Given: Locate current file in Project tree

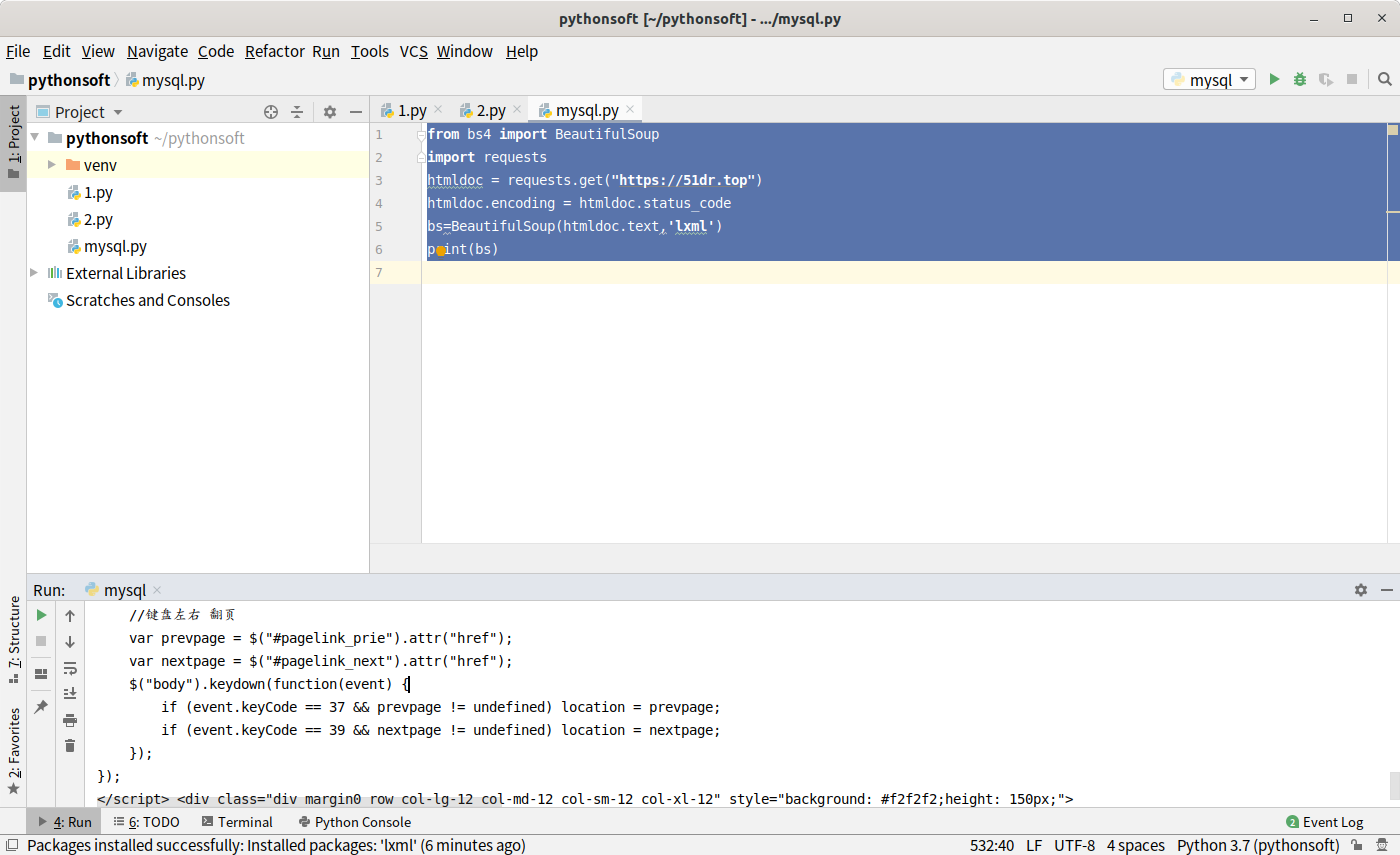Looking at the screenshot, I should click(271, 112).
